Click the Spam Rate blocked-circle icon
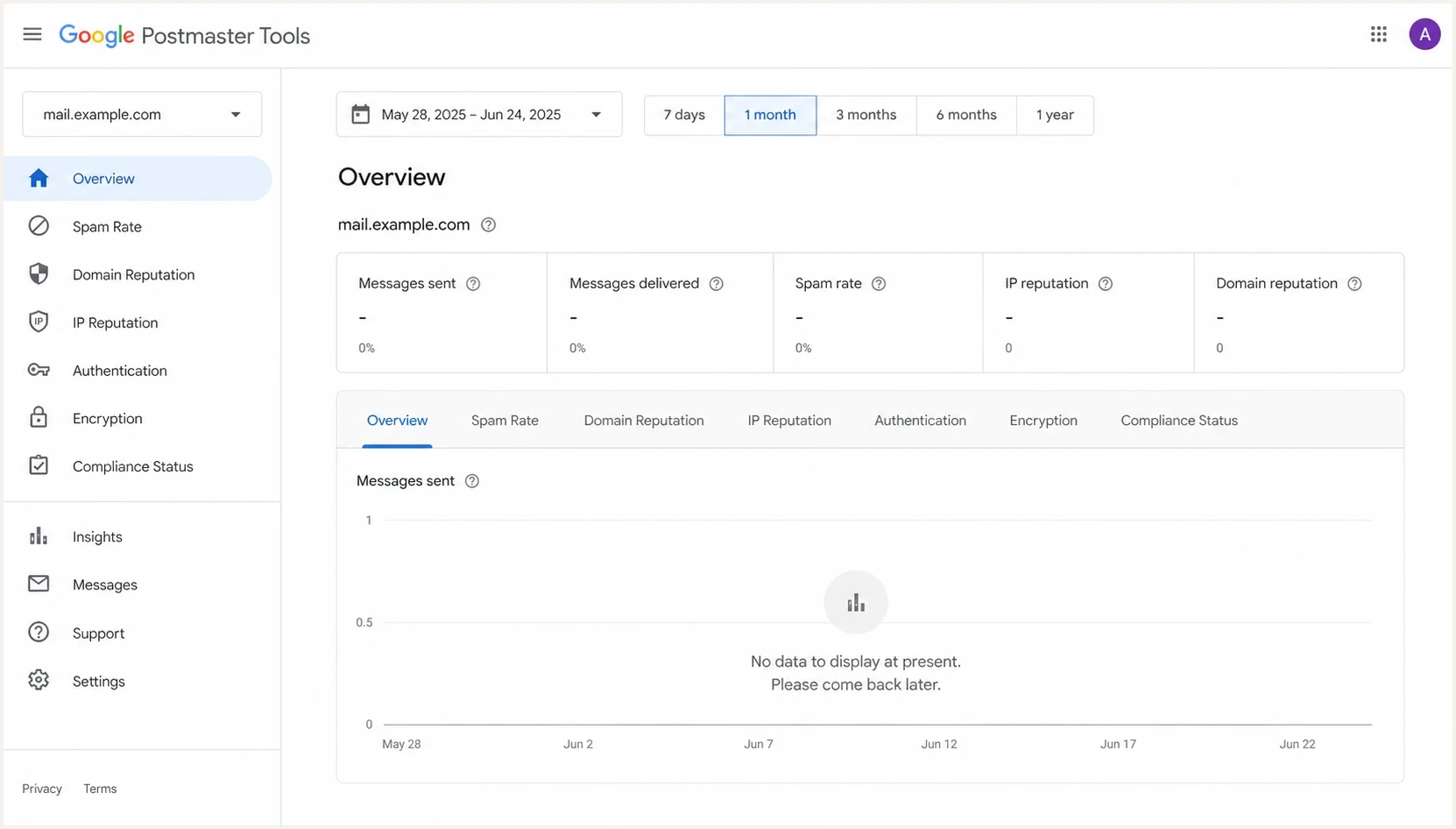The width and height of the screenshot is (1456, 829). pyautogui.click(x=39, y=226)
